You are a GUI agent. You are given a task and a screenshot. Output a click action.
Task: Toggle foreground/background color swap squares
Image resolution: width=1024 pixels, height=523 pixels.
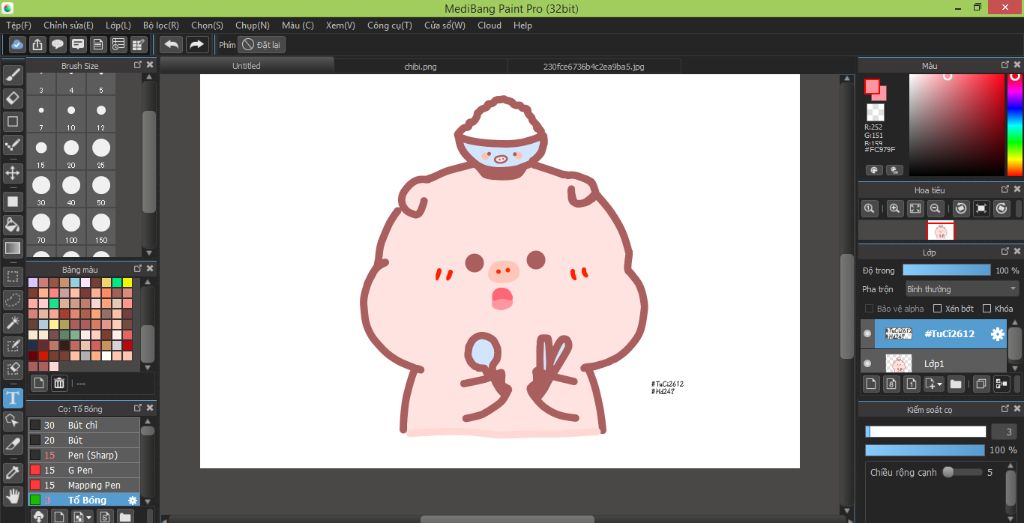874,89
